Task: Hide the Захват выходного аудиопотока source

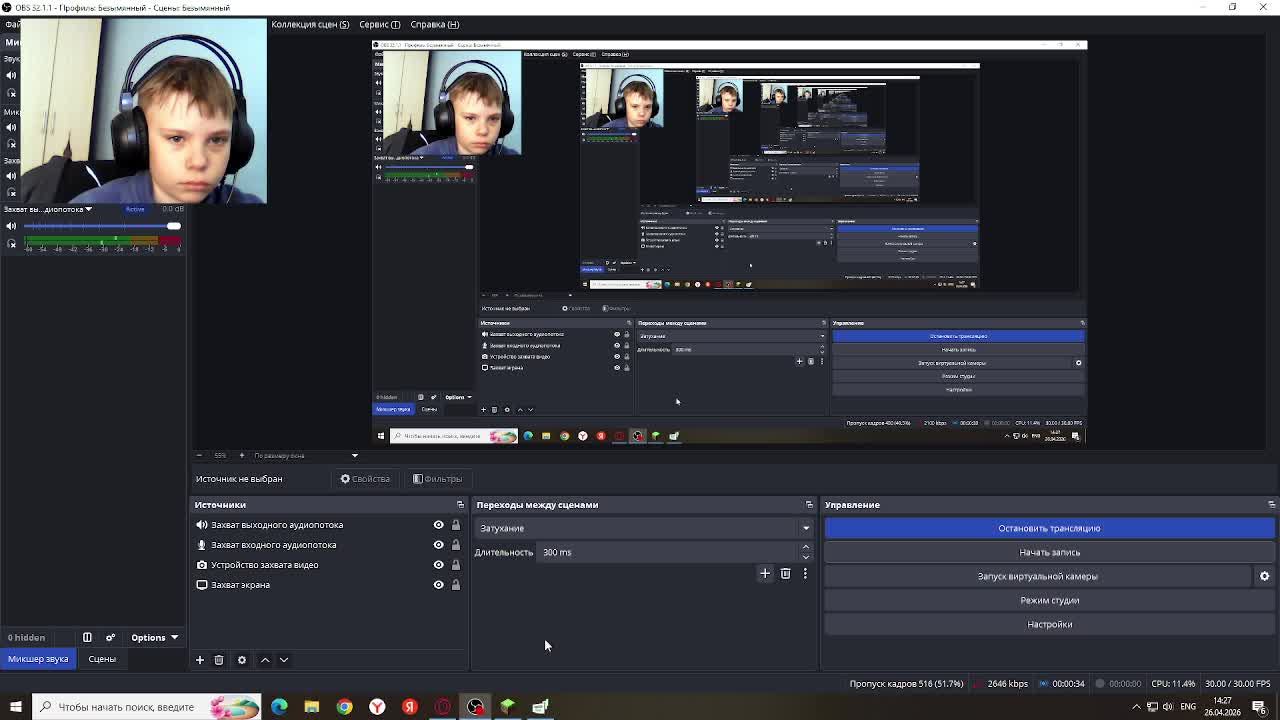Action: point(438,525)
